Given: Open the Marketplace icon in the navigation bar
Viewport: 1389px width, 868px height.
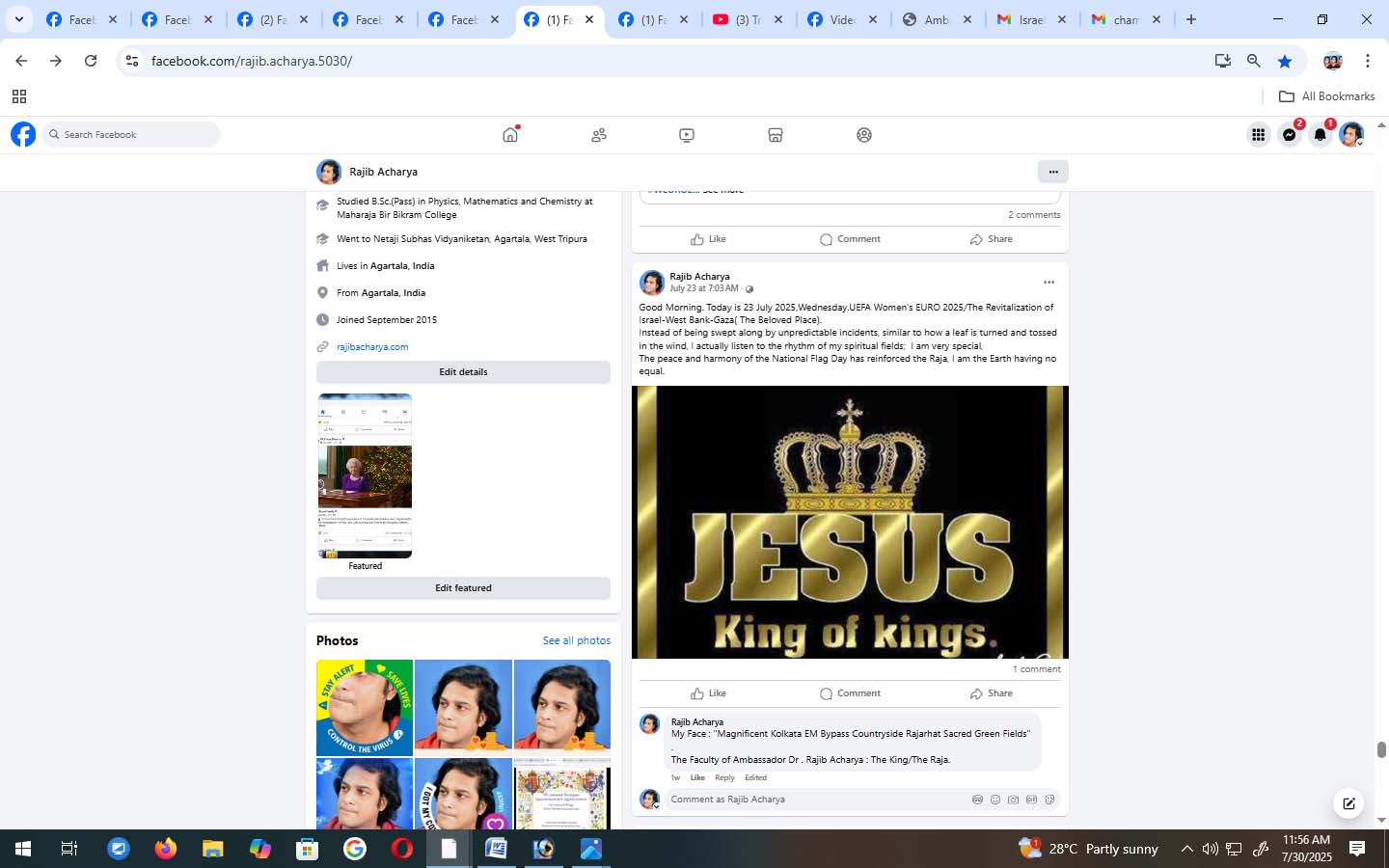Looking at the screenshot, I should point(776,135).
